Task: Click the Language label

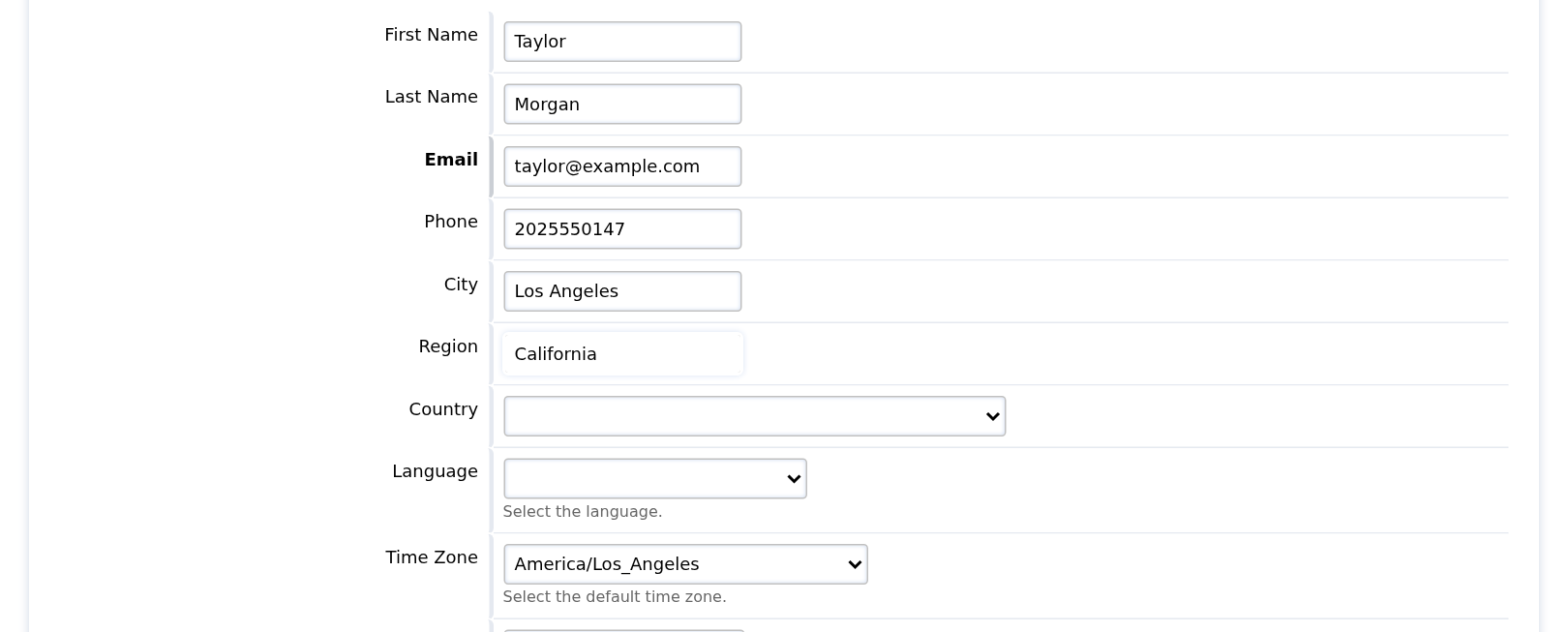Action: (435, 471)
